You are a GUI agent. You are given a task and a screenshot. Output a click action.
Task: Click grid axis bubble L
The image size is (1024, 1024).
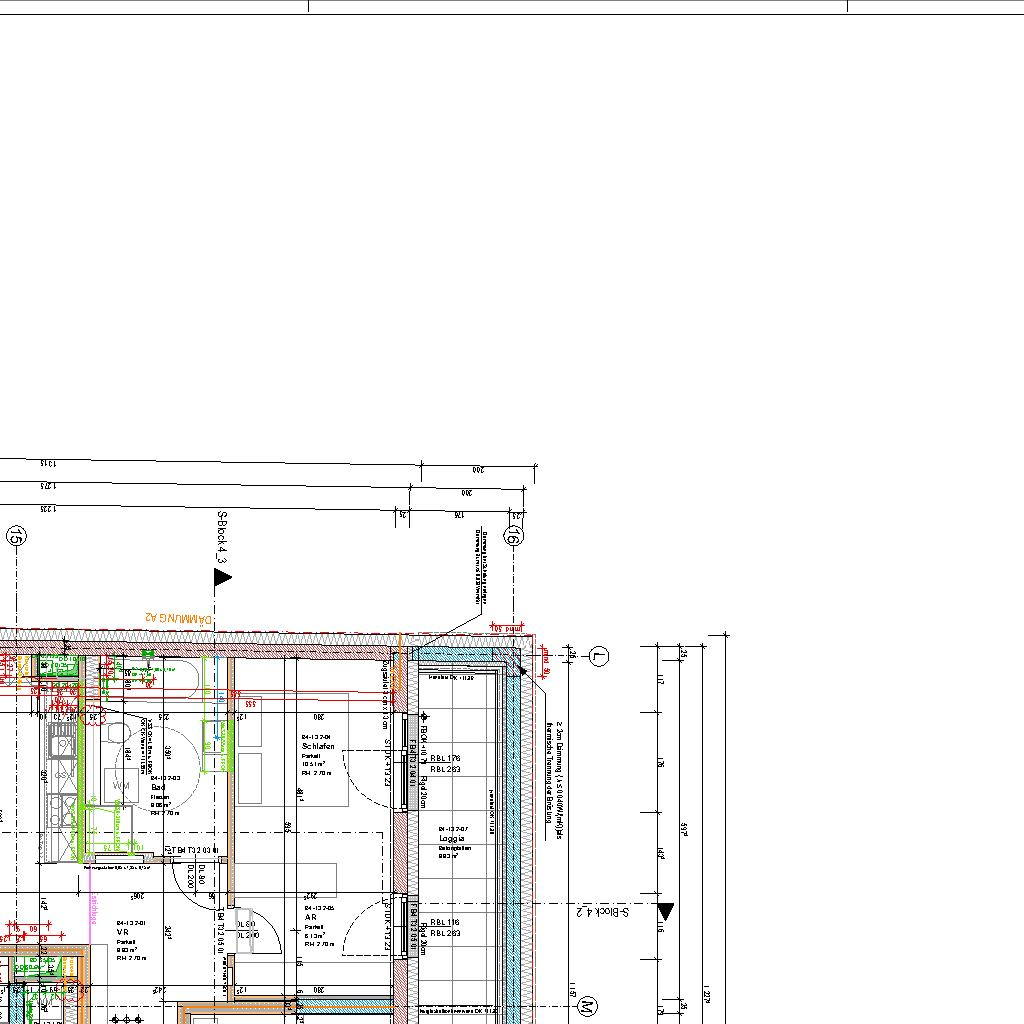(x=599, y=656)
